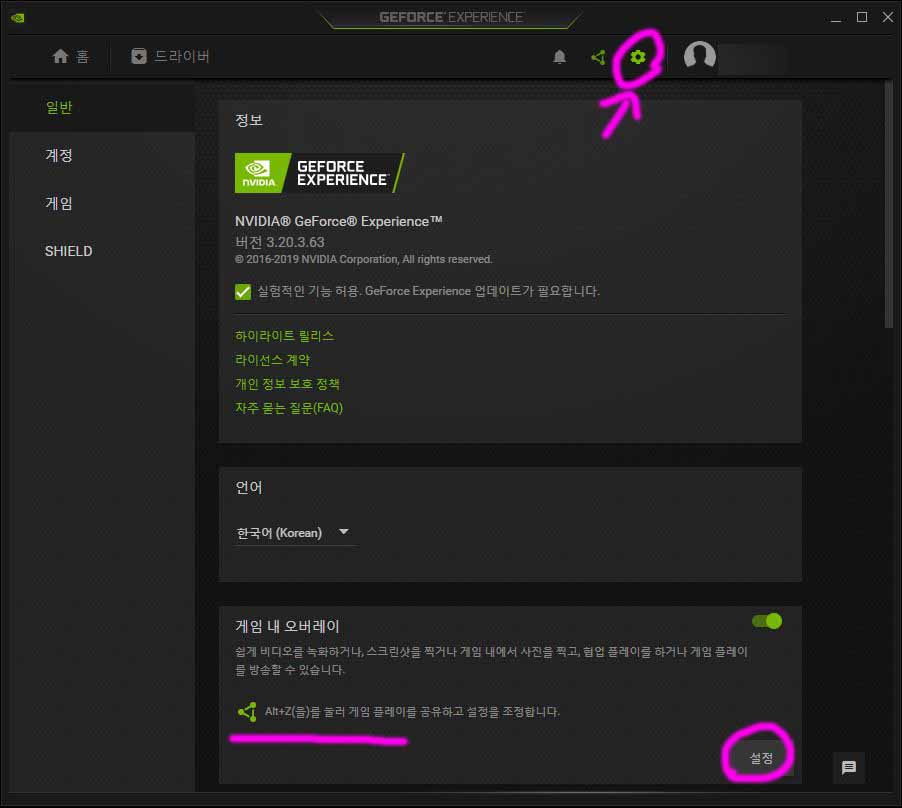Click the 게임 내 오버레이 heading

287,626
